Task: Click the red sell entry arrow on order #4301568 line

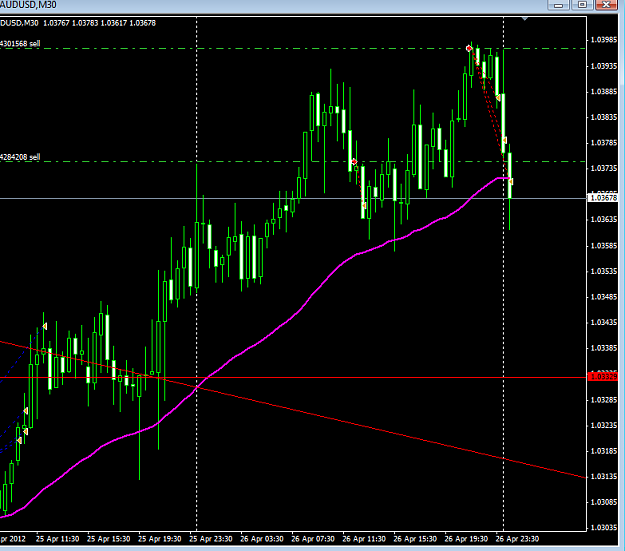Action: (469, 48)
